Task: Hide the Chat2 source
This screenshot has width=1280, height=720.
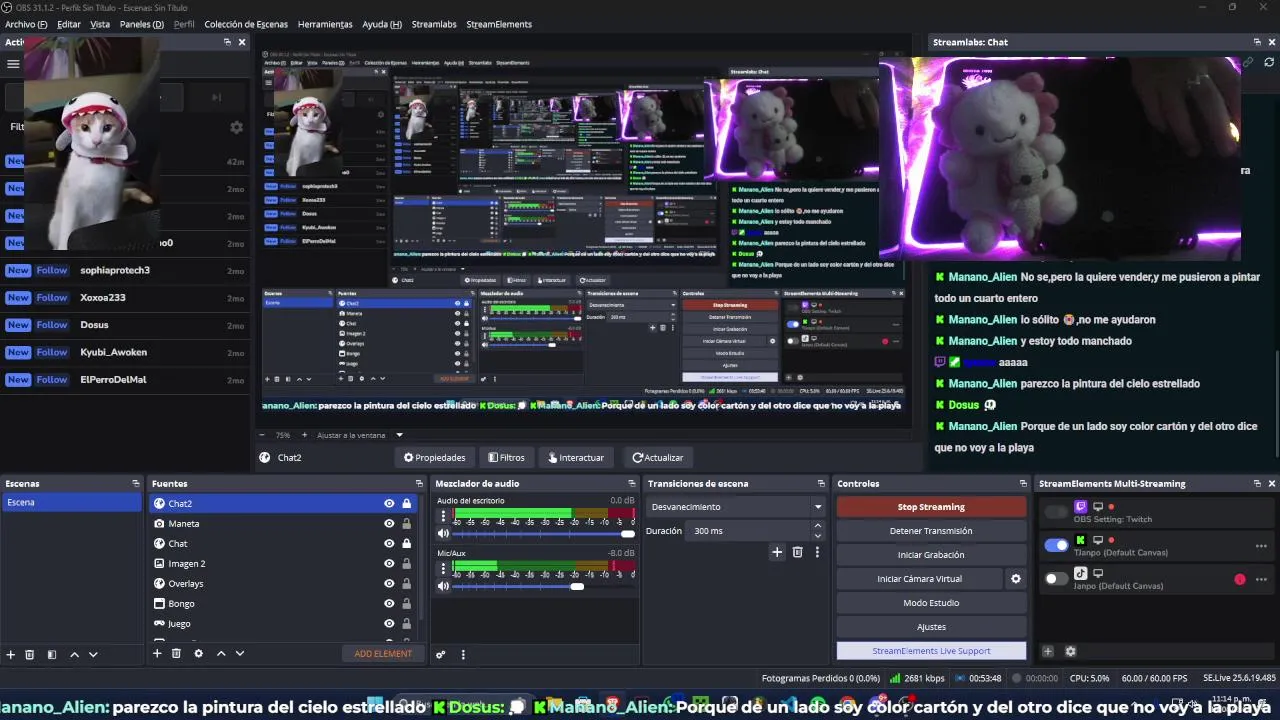Action: (389, 504)
